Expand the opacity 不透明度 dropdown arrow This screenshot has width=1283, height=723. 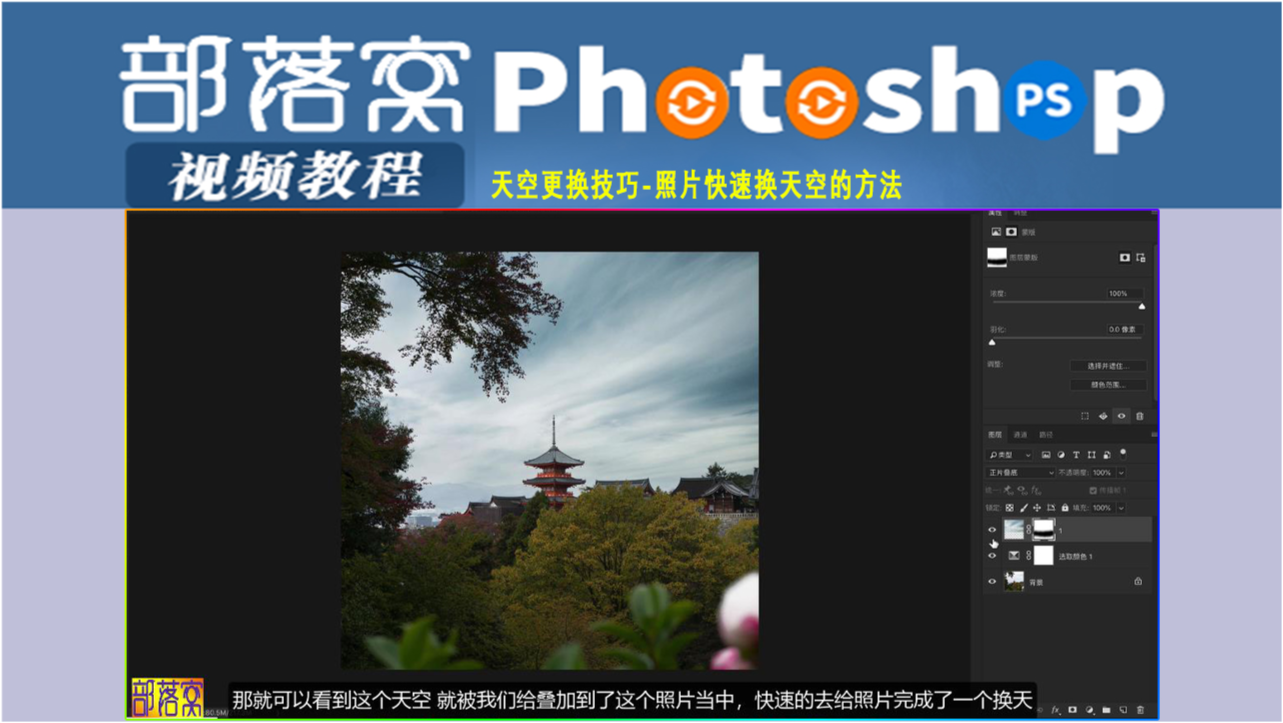(x=1120, y=472)
